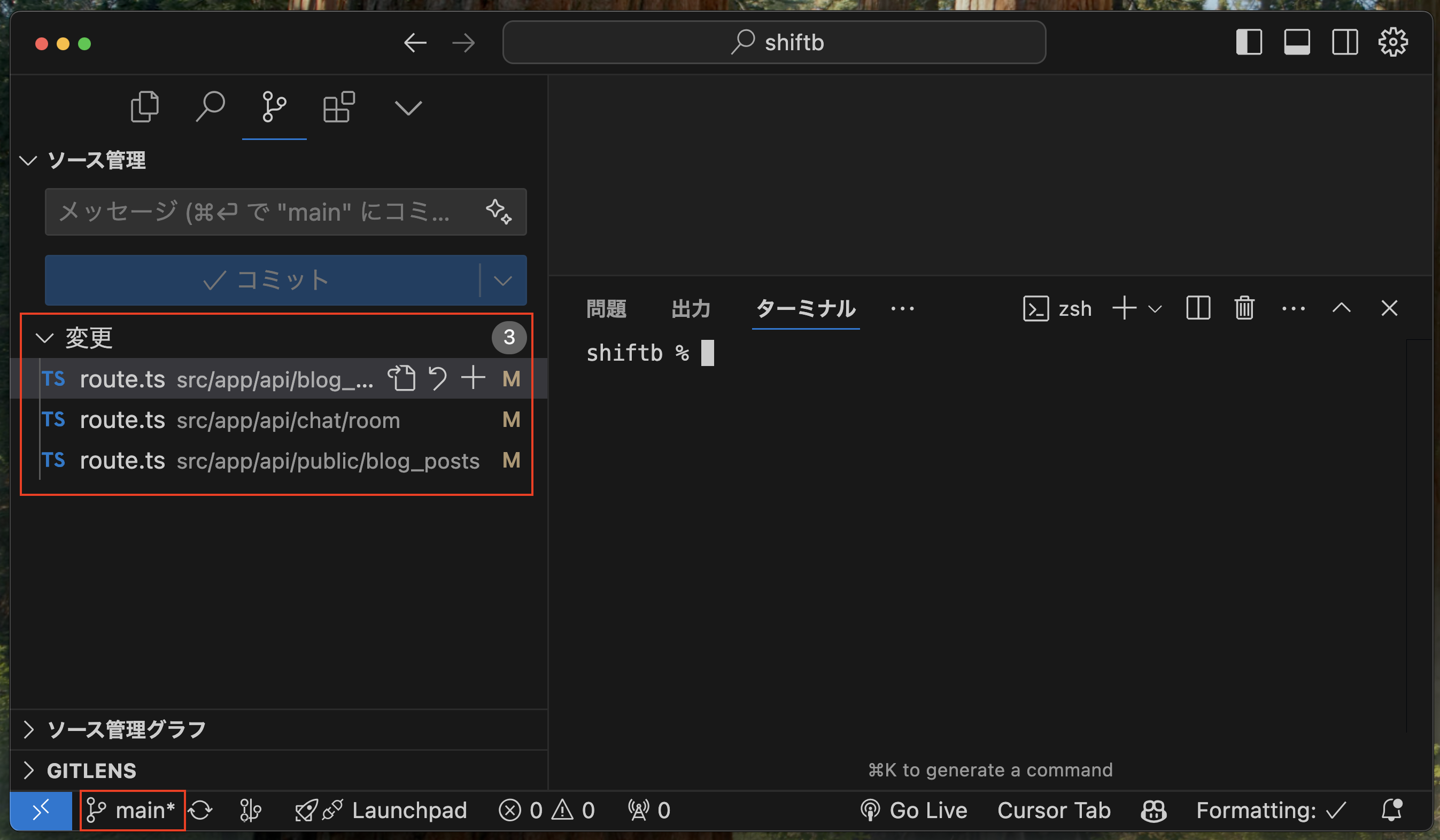
Task: Open the Explorer files icon
Action: (144, 107)
